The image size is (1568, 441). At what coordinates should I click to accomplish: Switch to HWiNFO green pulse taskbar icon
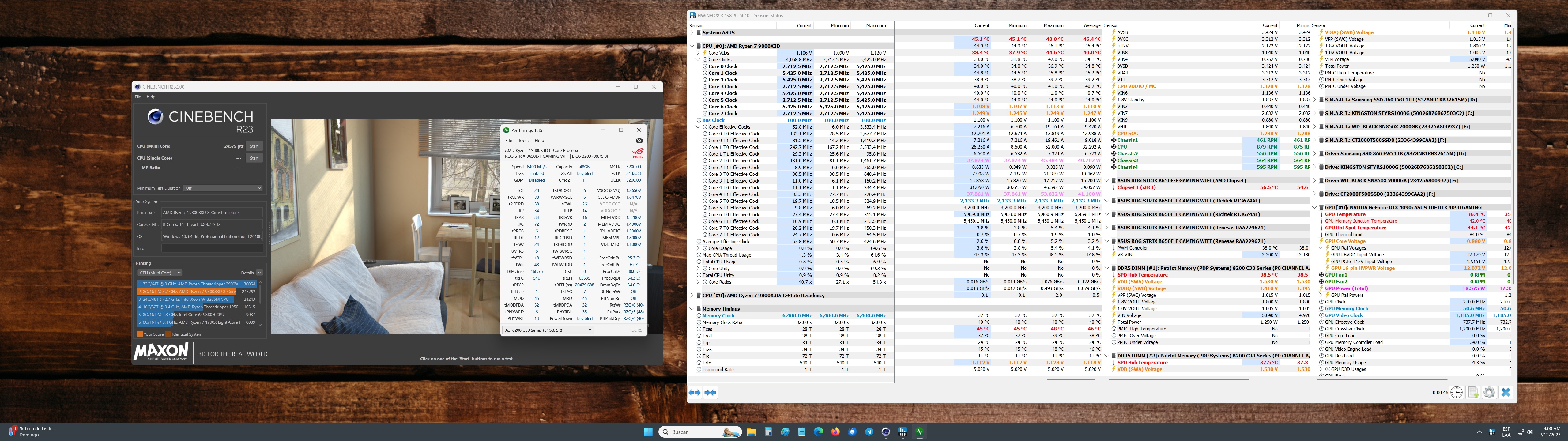pyautogui.click(x=919, y=432)
